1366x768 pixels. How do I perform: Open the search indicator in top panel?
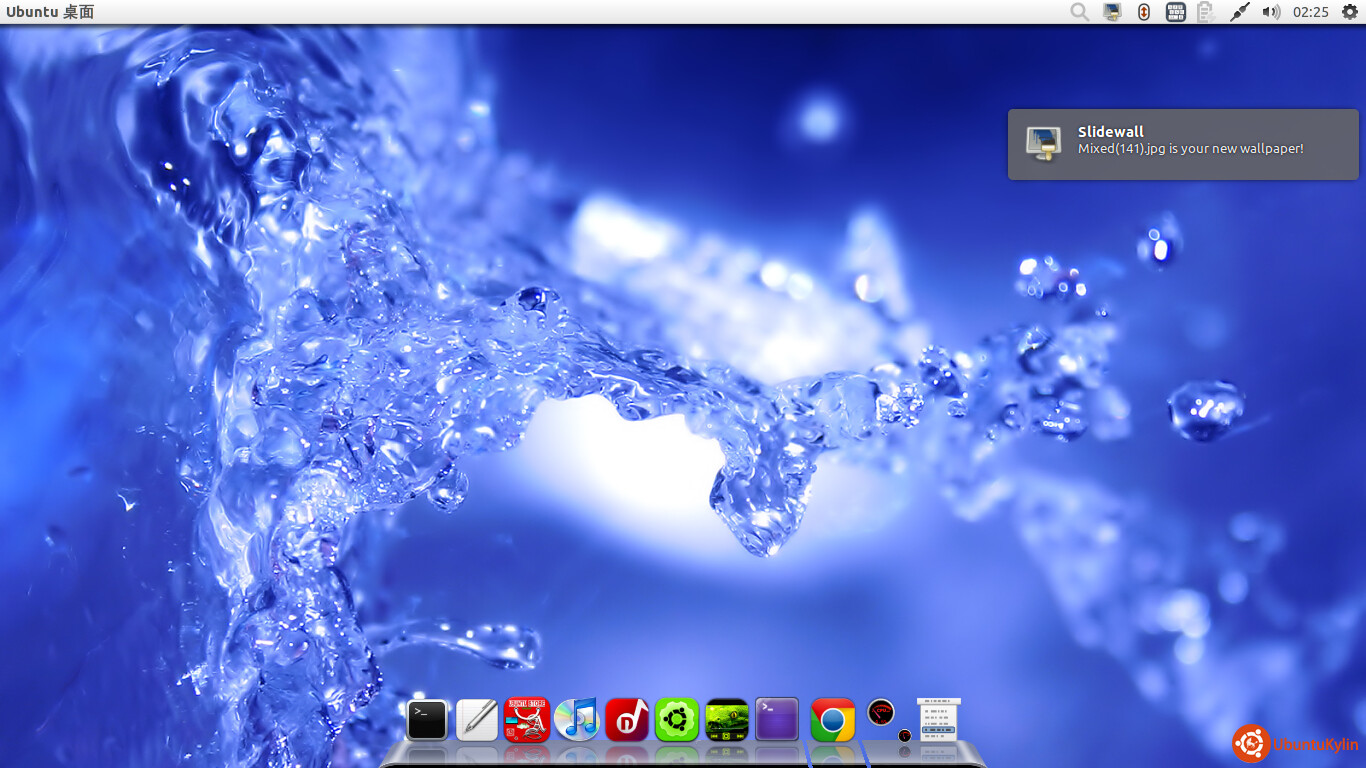click(1080, 12)
